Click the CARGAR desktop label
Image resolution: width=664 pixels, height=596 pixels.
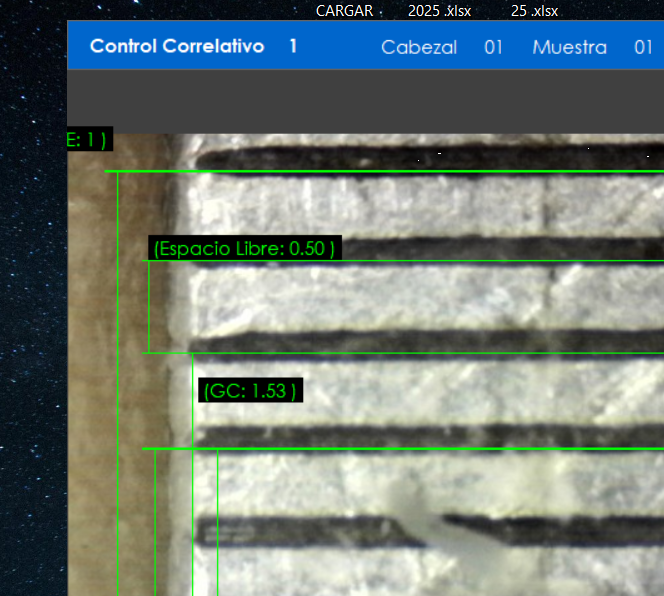(x=344, y=11)
